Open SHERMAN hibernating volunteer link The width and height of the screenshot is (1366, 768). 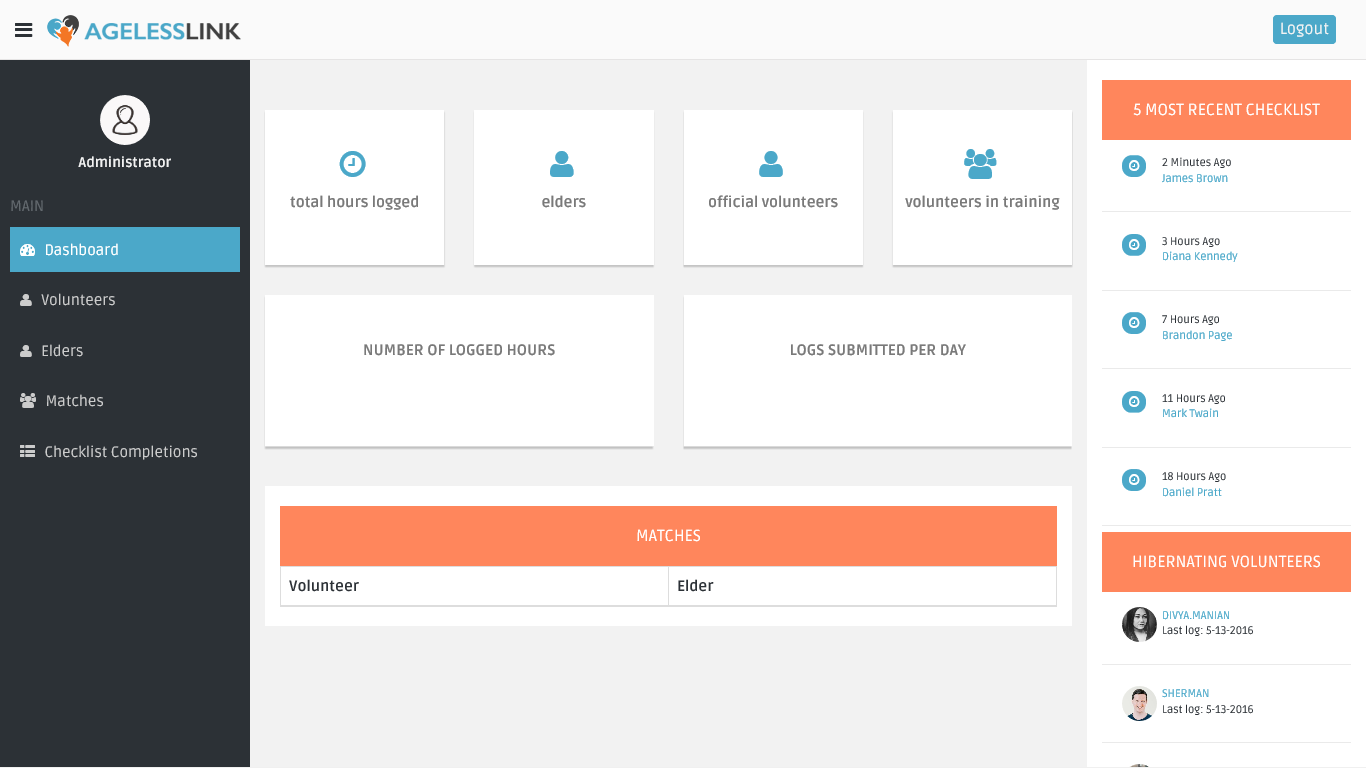[x=1185, y=694]
